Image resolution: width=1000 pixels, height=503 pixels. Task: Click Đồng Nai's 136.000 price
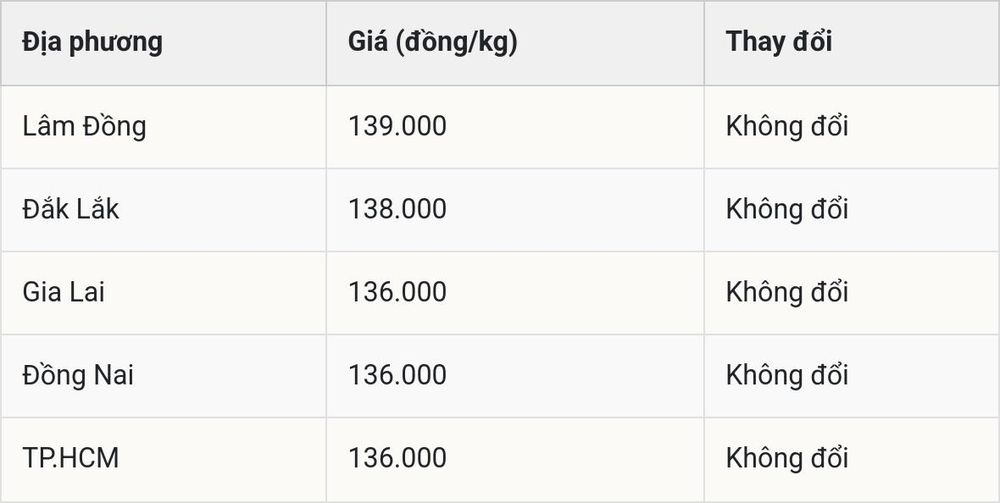(x=397, y=375)
